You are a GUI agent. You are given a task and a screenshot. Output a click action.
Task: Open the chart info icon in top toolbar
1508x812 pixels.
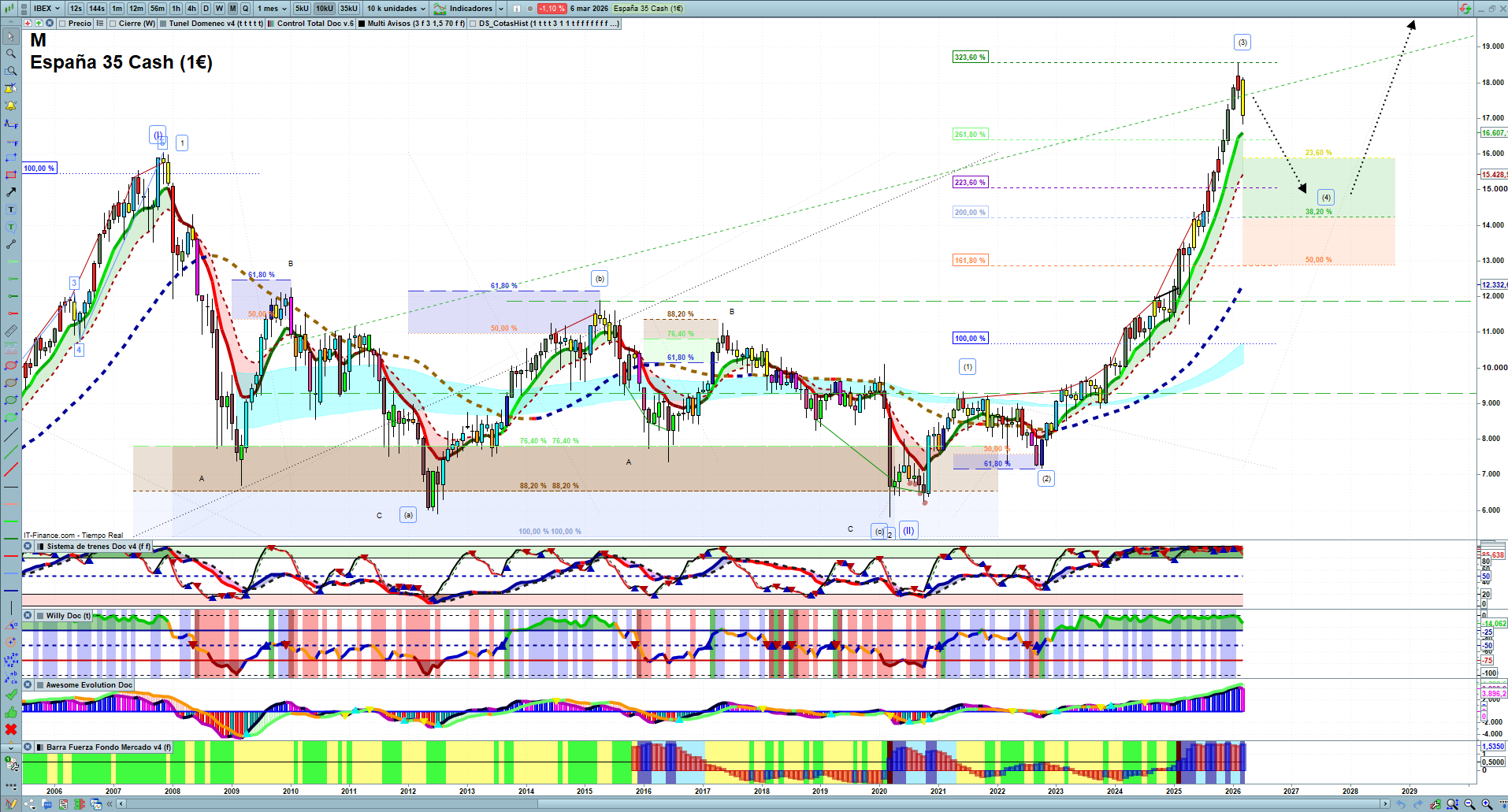pyautogui.click(x=517, y=9)
